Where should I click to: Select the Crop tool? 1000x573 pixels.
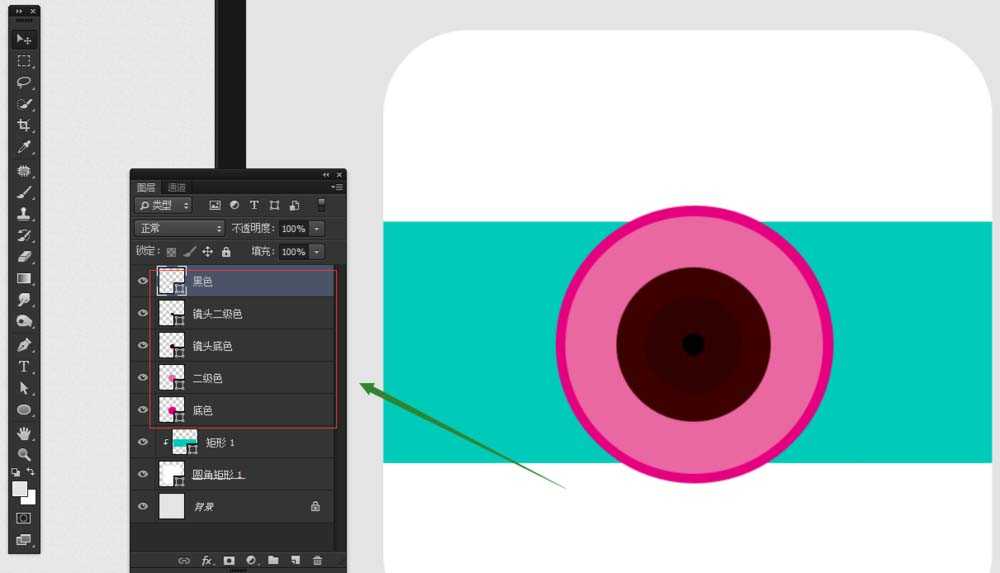pyautogui.click(x=24, y=125)
